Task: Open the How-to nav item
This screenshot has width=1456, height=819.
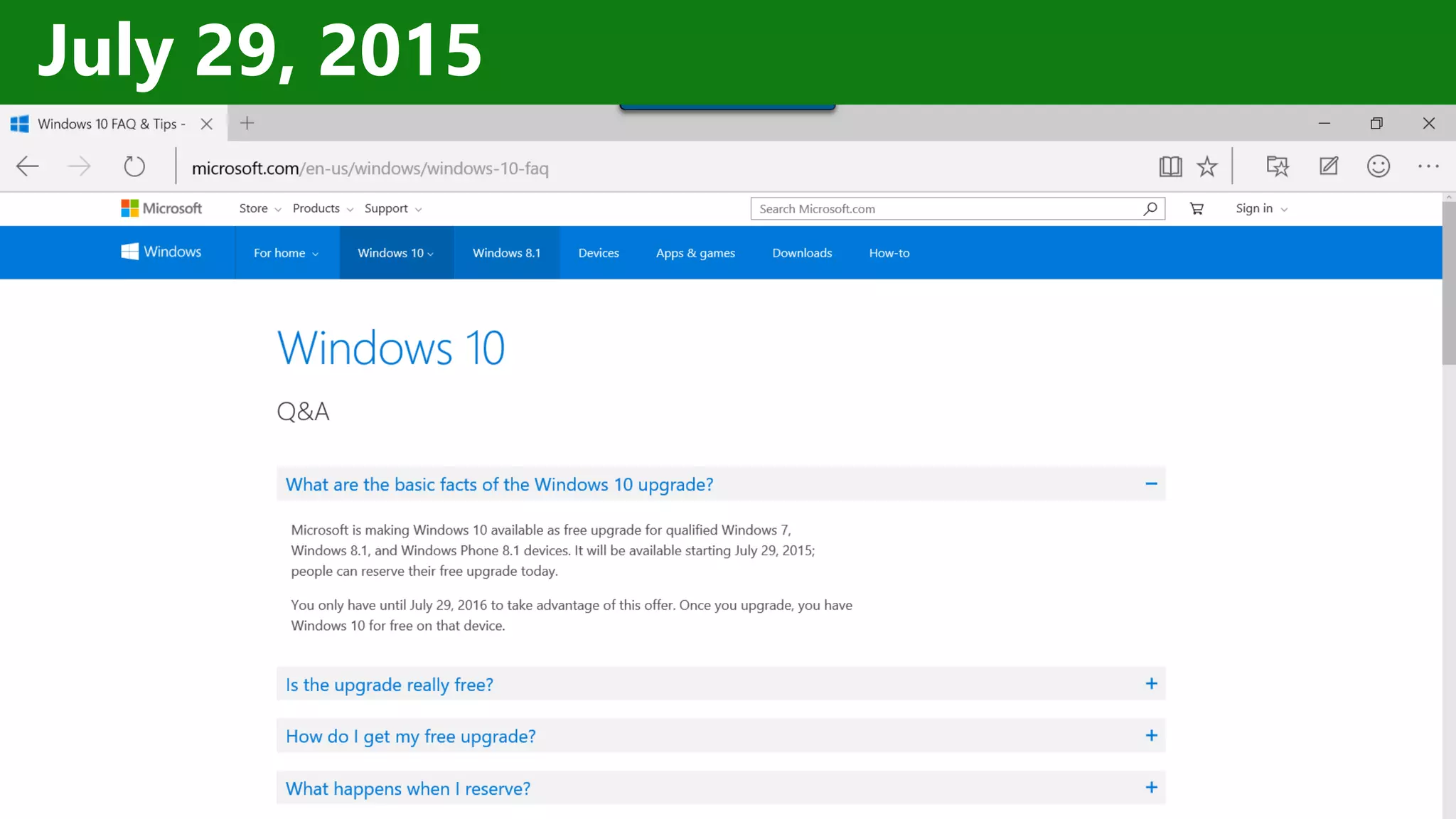Action: pos(889,253)
